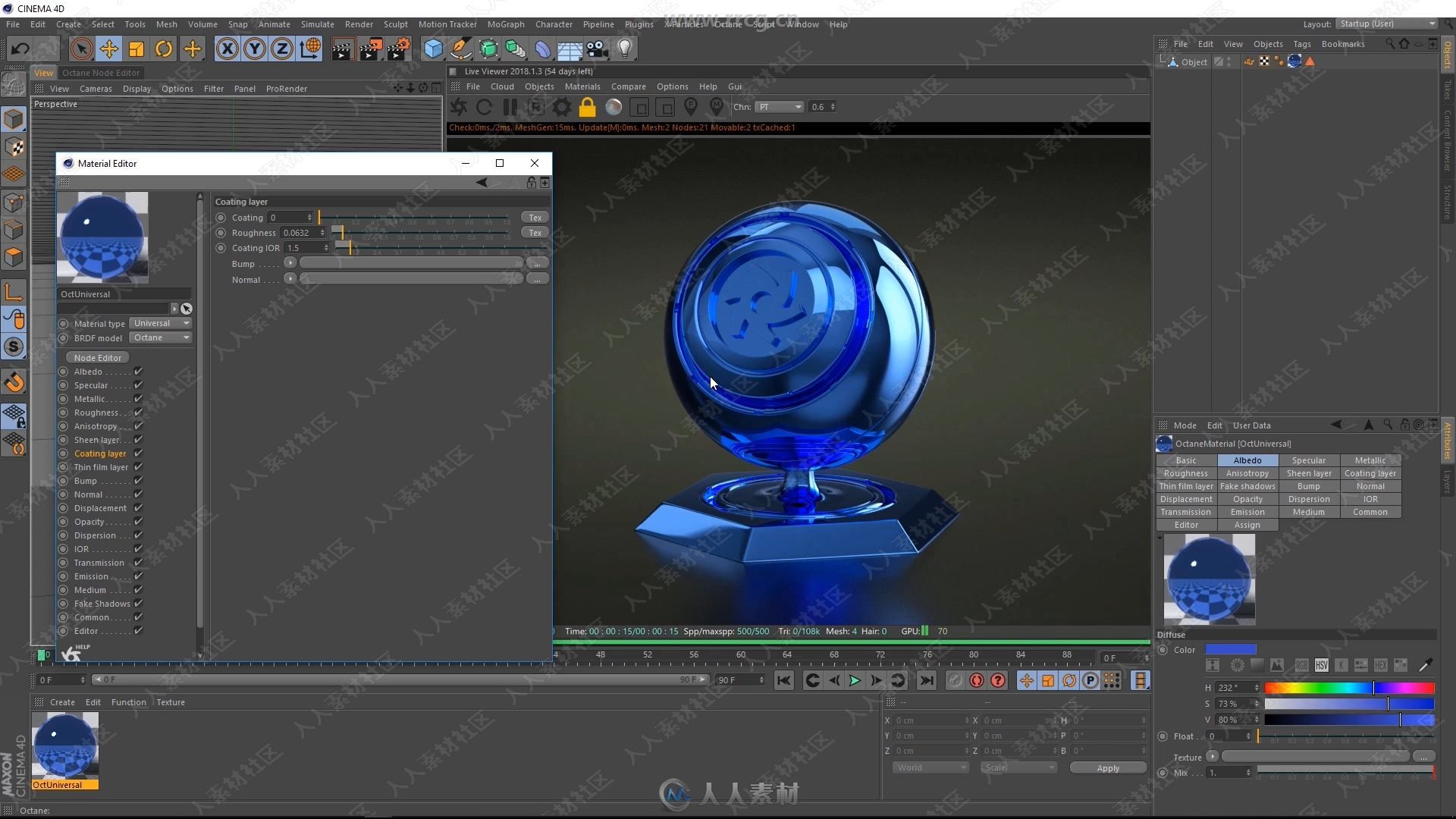Click the Roughness Tex button
The height and width of the screenshot is (819, 1456).
tap(535, 233)
